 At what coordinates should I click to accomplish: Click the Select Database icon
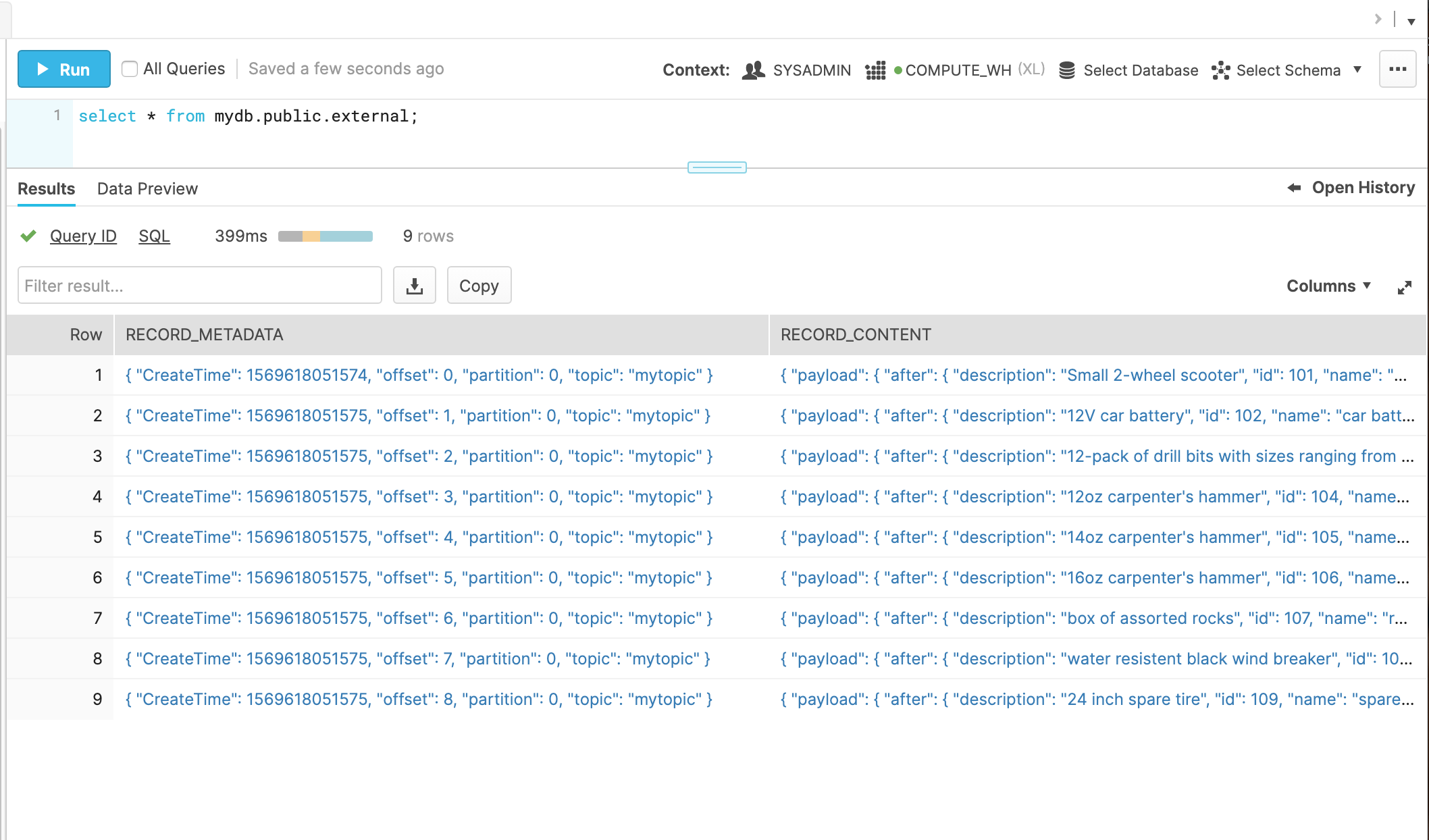pos(1067,70)
